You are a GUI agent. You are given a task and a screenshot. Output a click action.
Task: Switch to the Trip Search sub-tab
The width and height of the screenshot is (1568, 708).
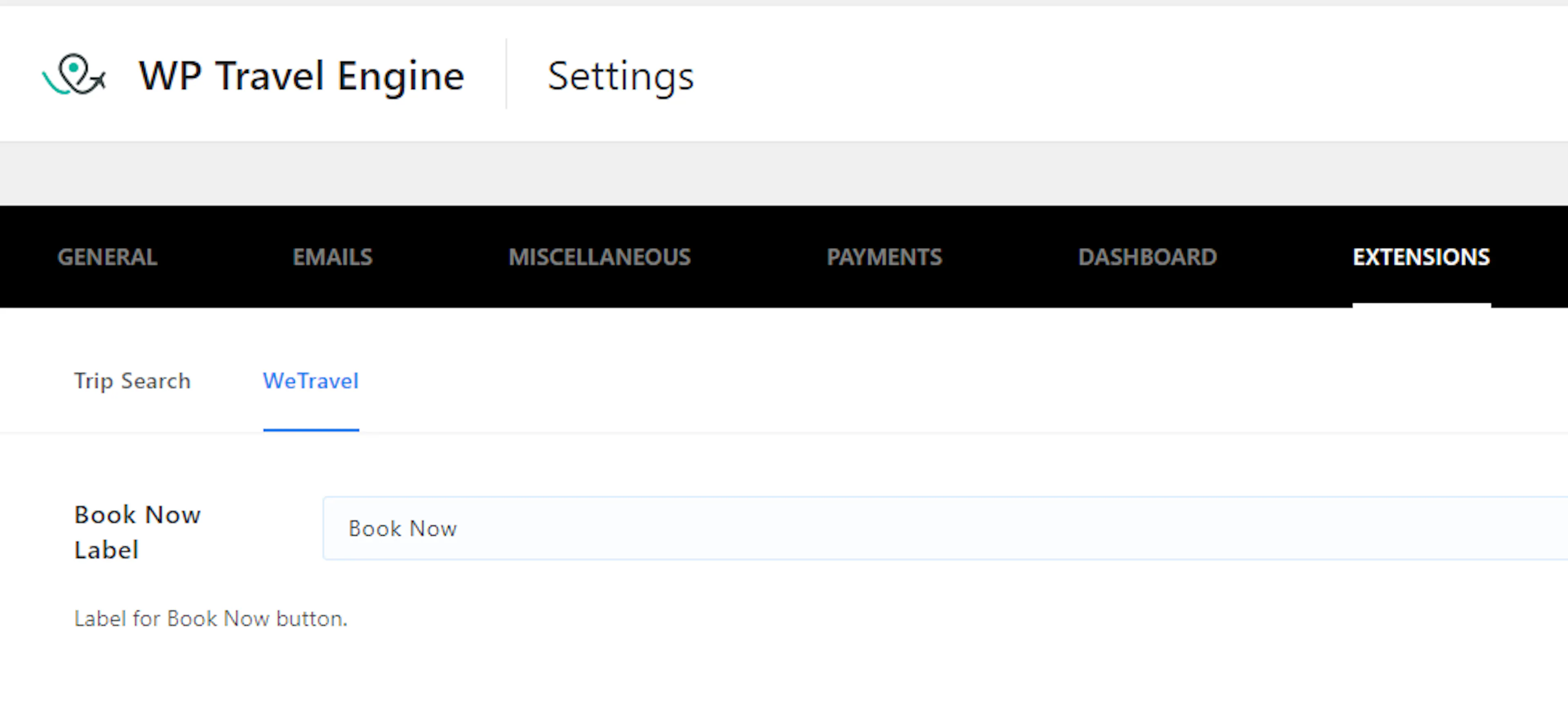tap(132, 381)
